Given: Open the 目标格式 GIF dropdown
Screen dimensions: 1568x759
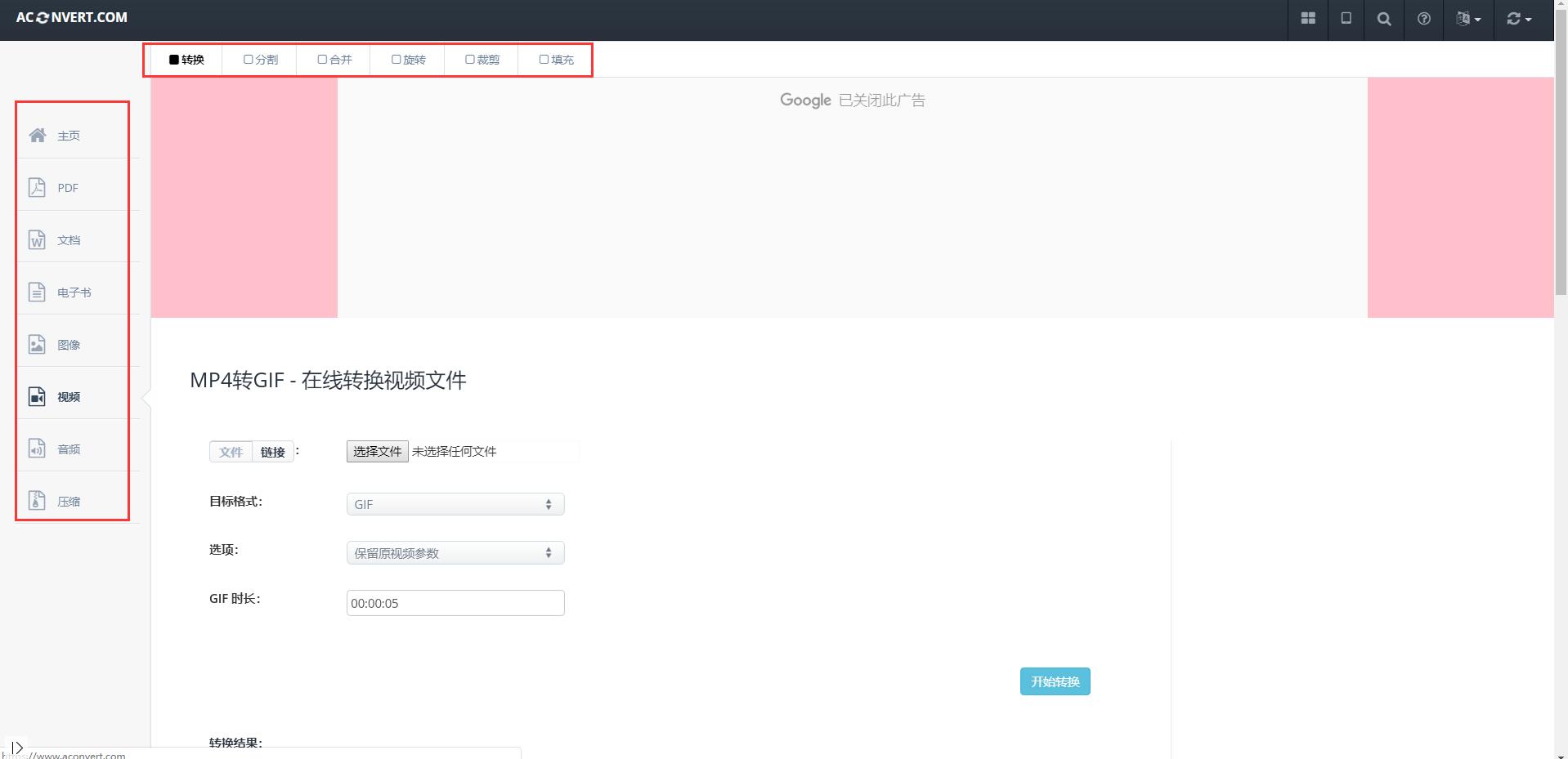Looking at the screenshot, I should tap(455, 504).
